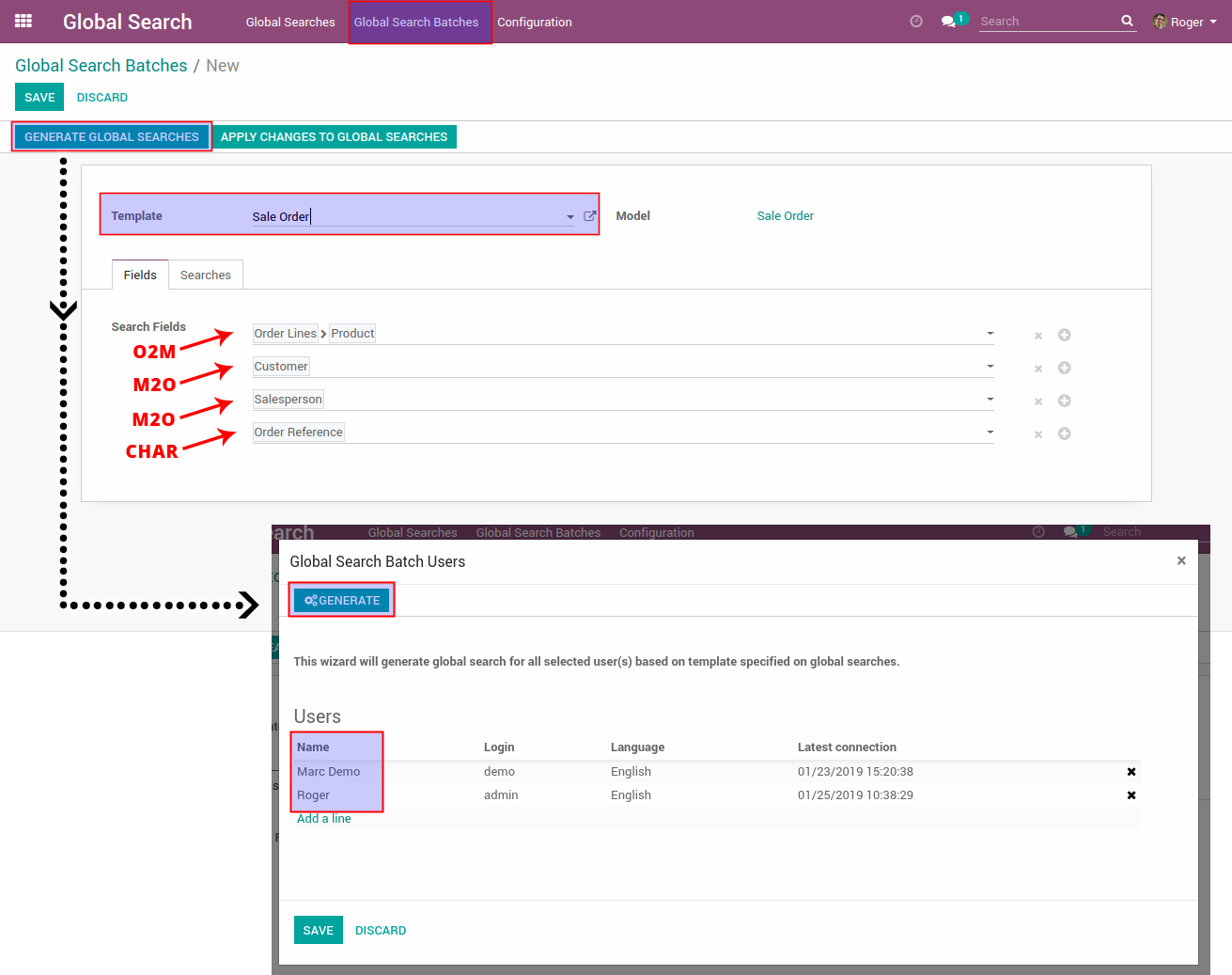
Task: Focus the top navbar Search field
Action: coord(1047,22)
